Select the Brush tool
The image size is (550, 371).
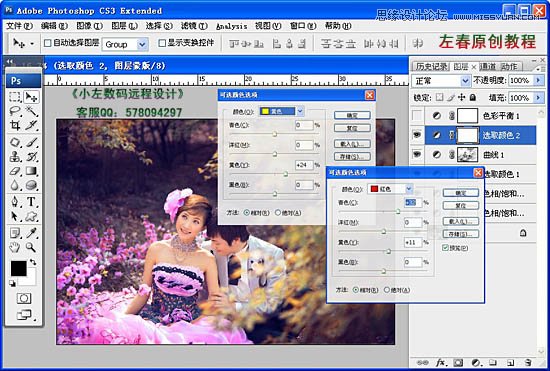click(x=31, y=142)
